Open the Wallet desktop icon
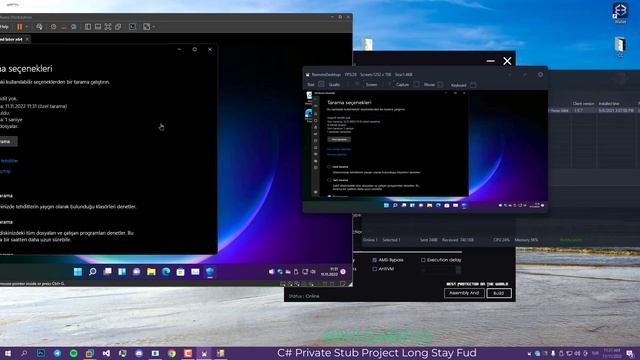The image size is (640, 360). [x=620, y=13]
